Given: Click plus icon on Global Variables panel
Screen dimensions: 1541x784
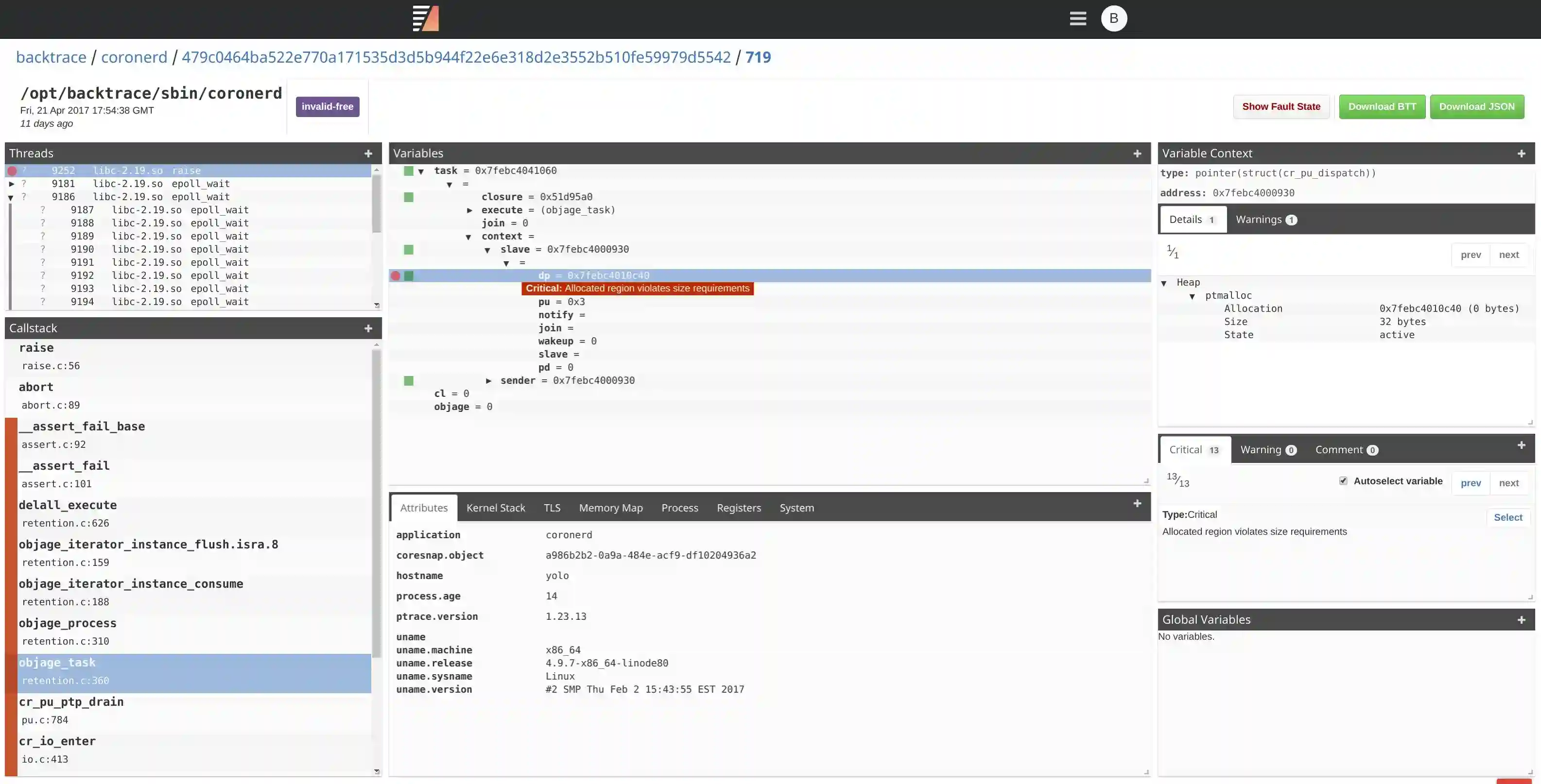Looking at the screenshot, I should [1521, 619].
